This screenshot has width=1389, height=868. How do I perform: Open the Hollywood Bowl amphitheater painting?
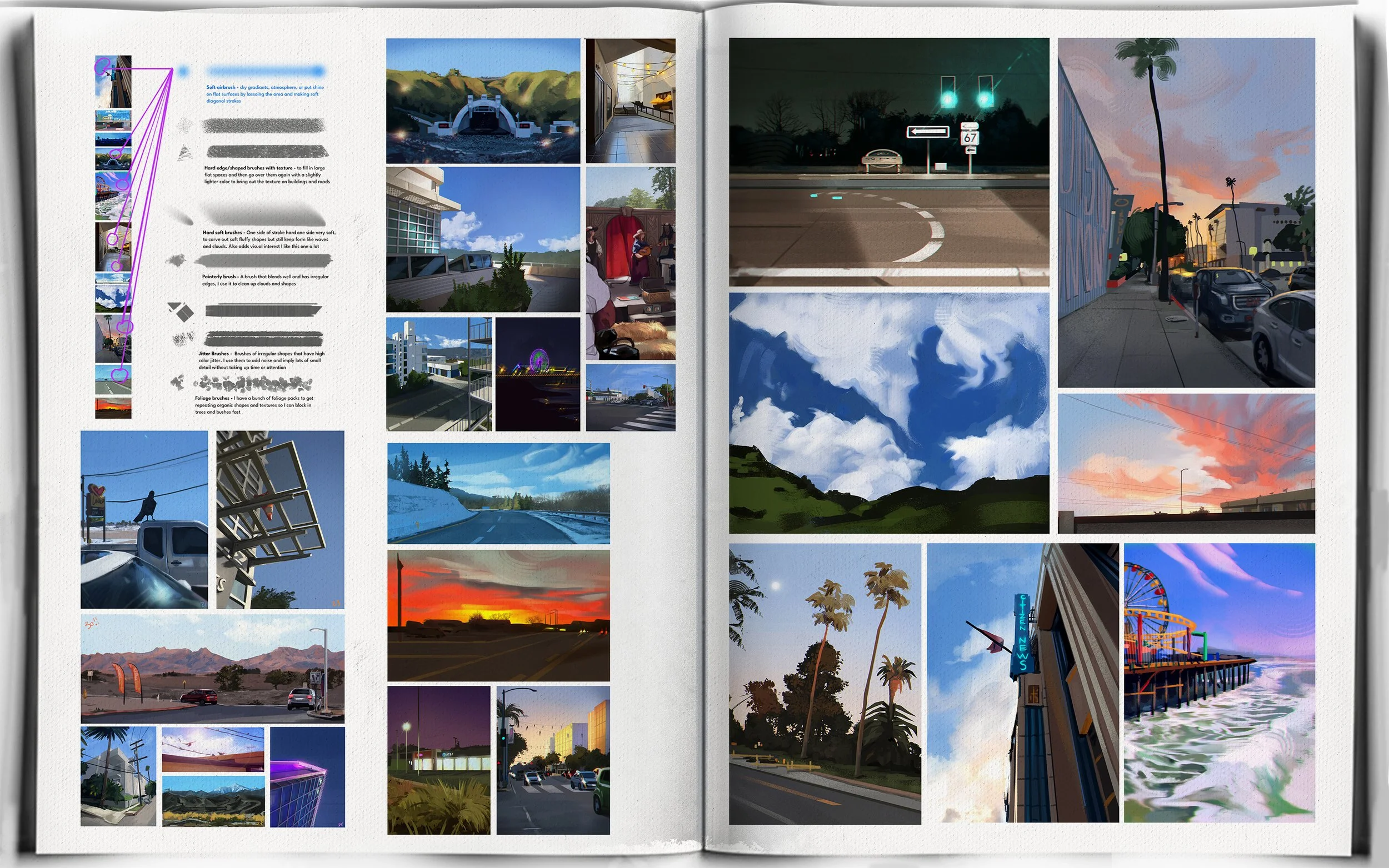click(x=482, y=101)
